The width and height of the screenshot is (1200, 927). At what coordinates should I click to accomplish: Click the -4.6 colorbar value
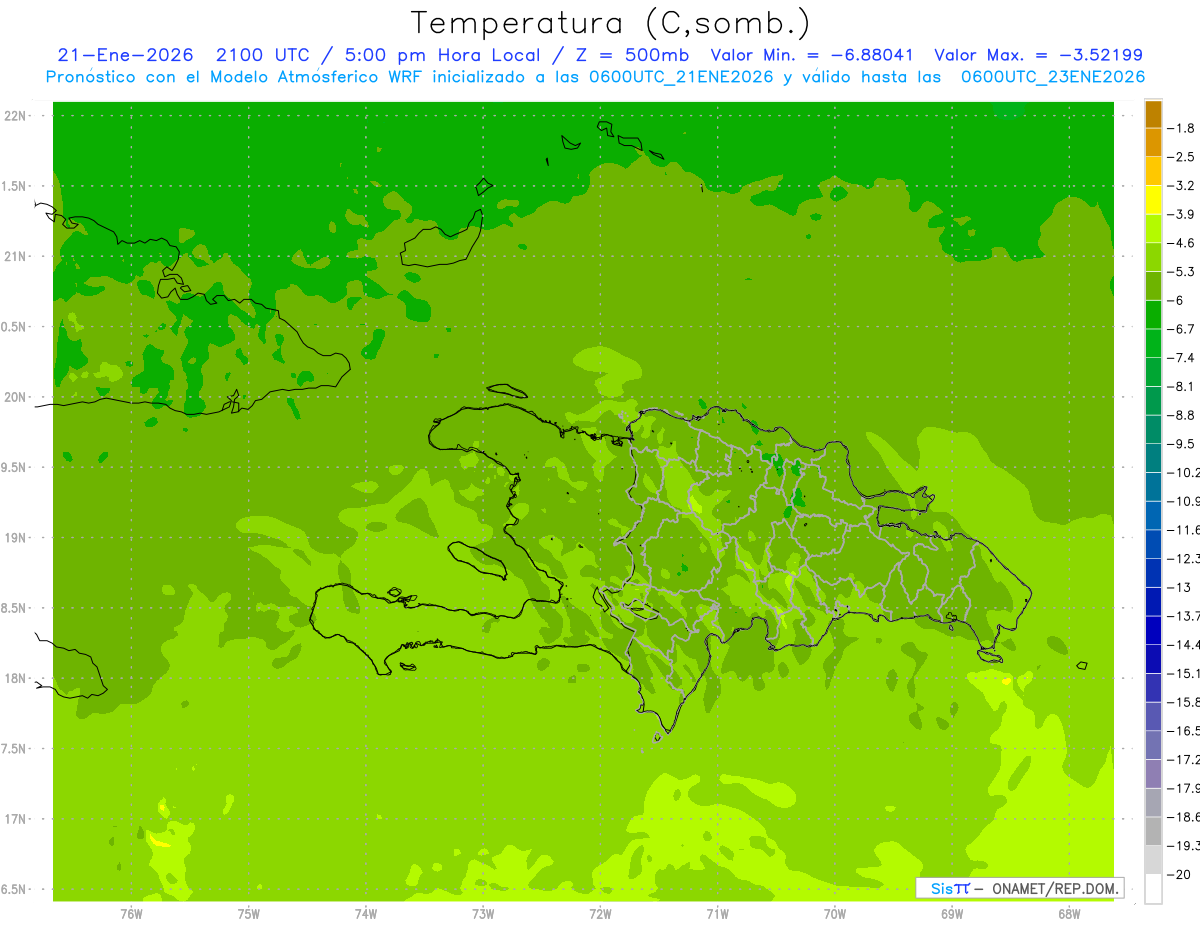tap(1182, 243)
